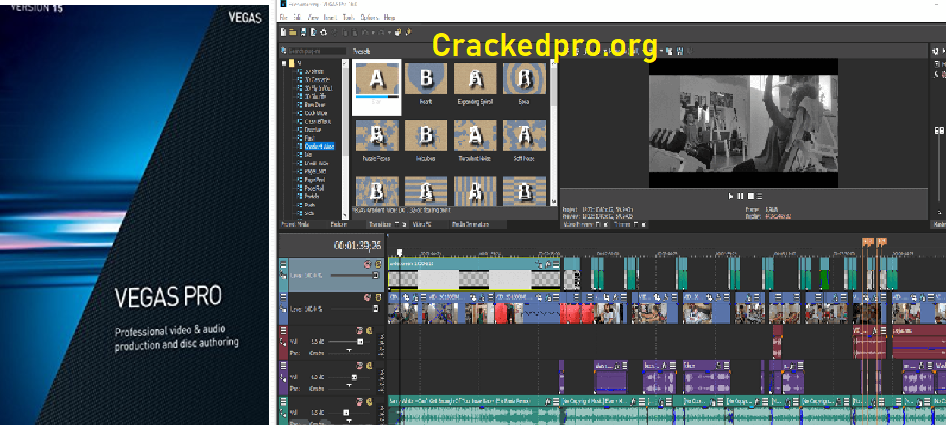Screen dimensions: 946x425
Task: Open the first video track's hamburger menu
Action: pos(283,264)
